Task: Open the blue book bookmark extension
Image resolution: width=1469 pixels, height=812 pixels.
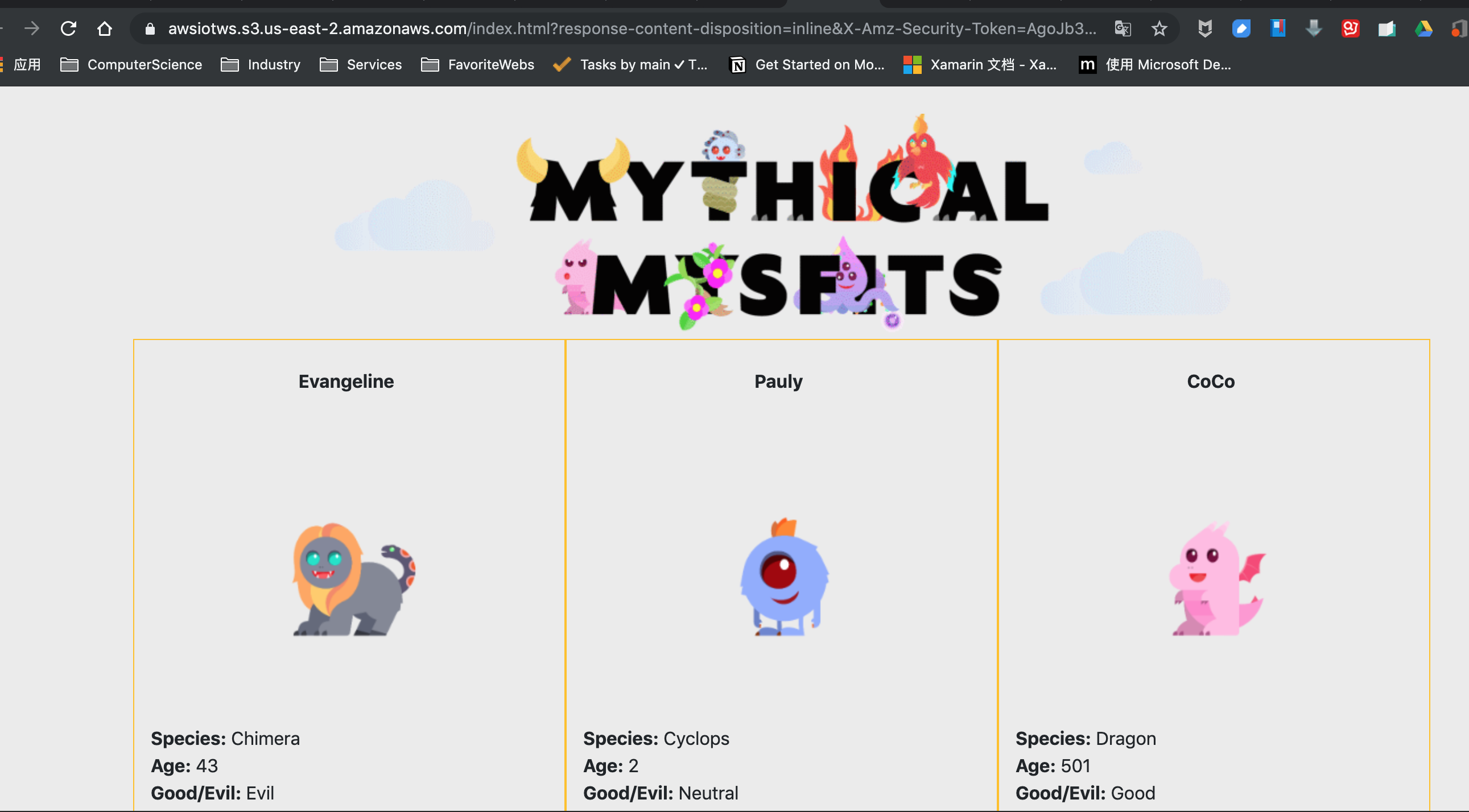Action: click(1277, 28)
